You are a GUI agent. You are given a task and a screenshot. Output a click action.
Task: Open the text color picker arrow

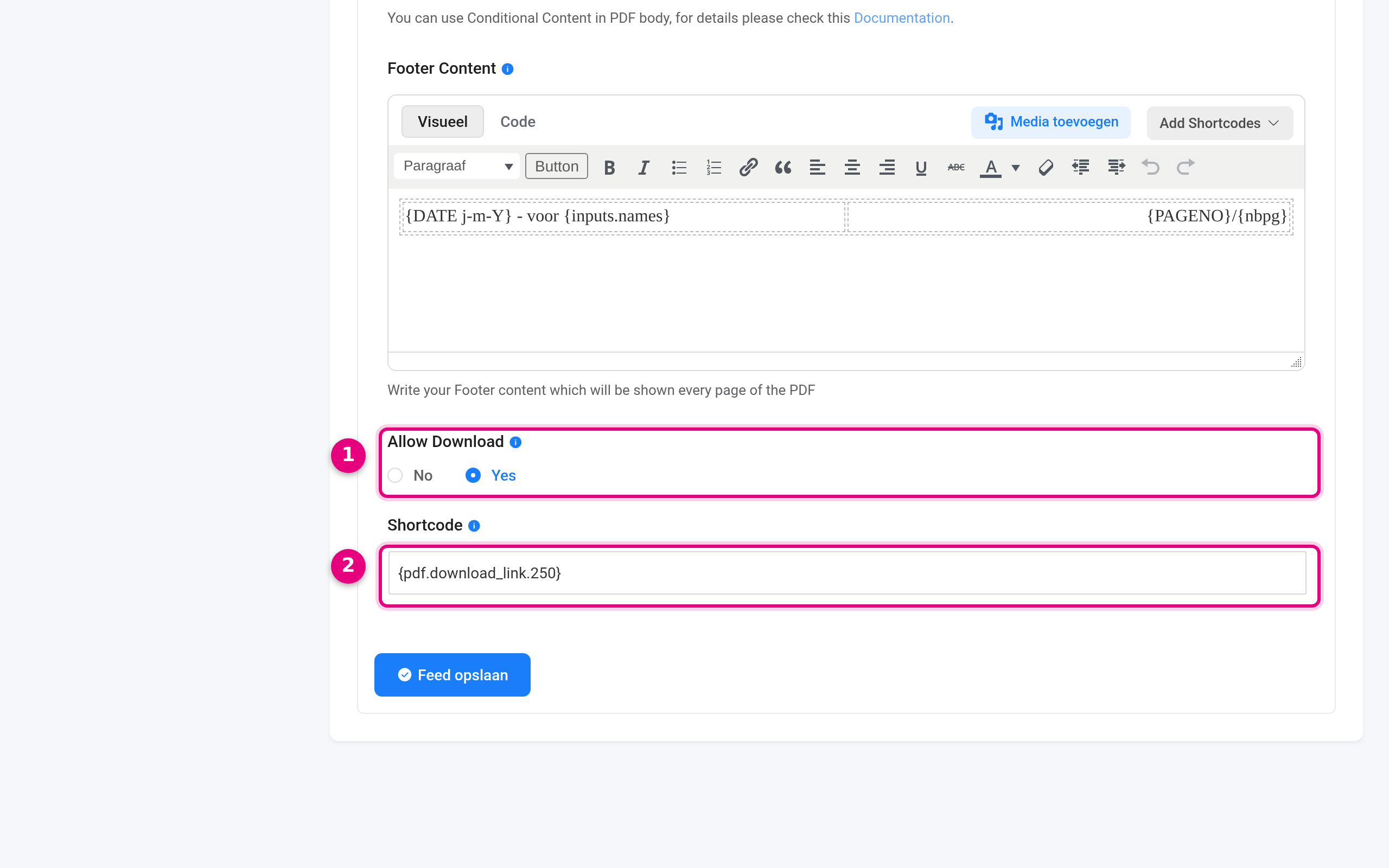coord(1015,168)
